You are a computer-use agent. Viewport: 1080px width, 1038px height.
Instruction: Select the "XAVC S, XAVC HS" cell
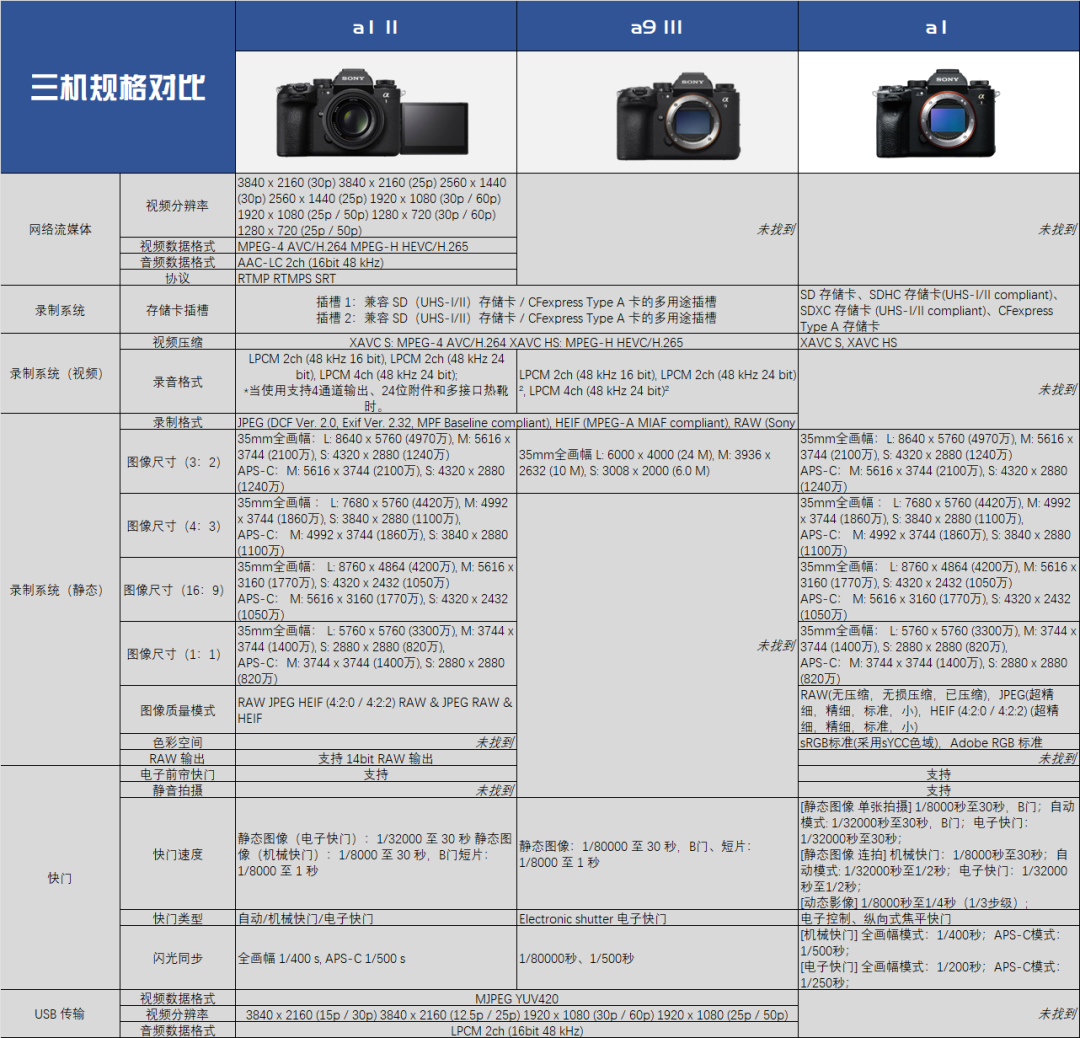(x=939, y=342)
